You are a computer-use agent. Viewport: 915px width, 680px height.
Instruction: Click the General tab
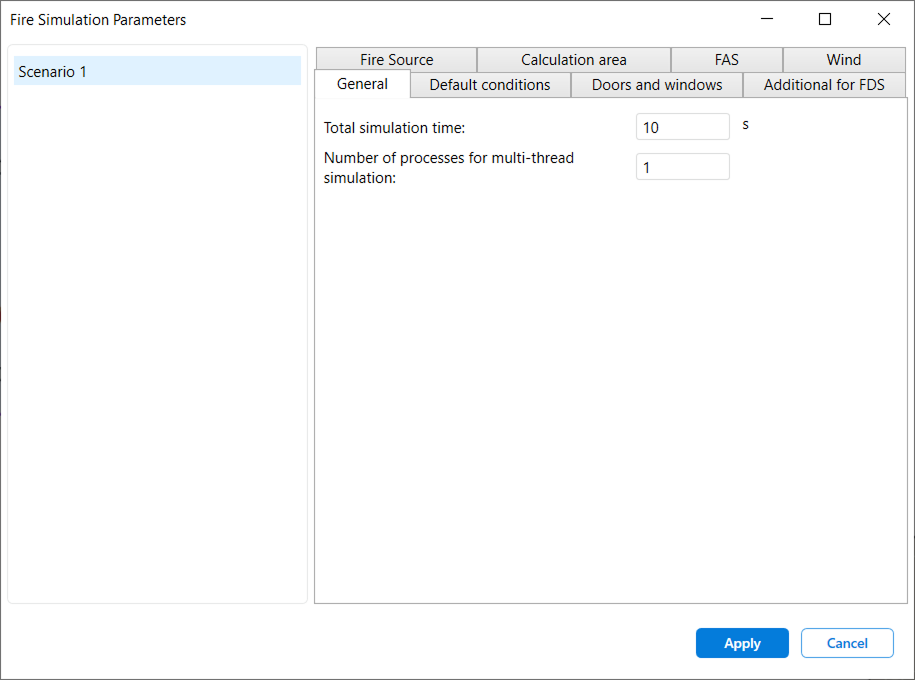tap(362, 84)
